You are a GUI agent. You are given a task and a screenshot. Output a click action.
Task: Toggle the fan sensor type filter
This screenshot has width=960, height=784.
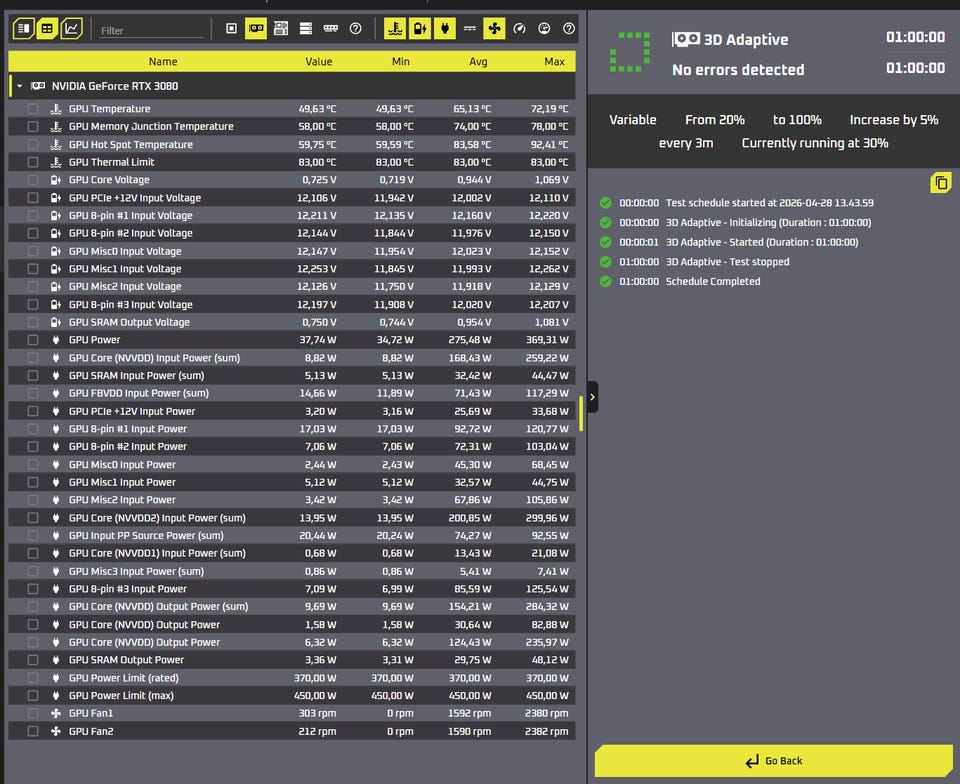[495, 28]
